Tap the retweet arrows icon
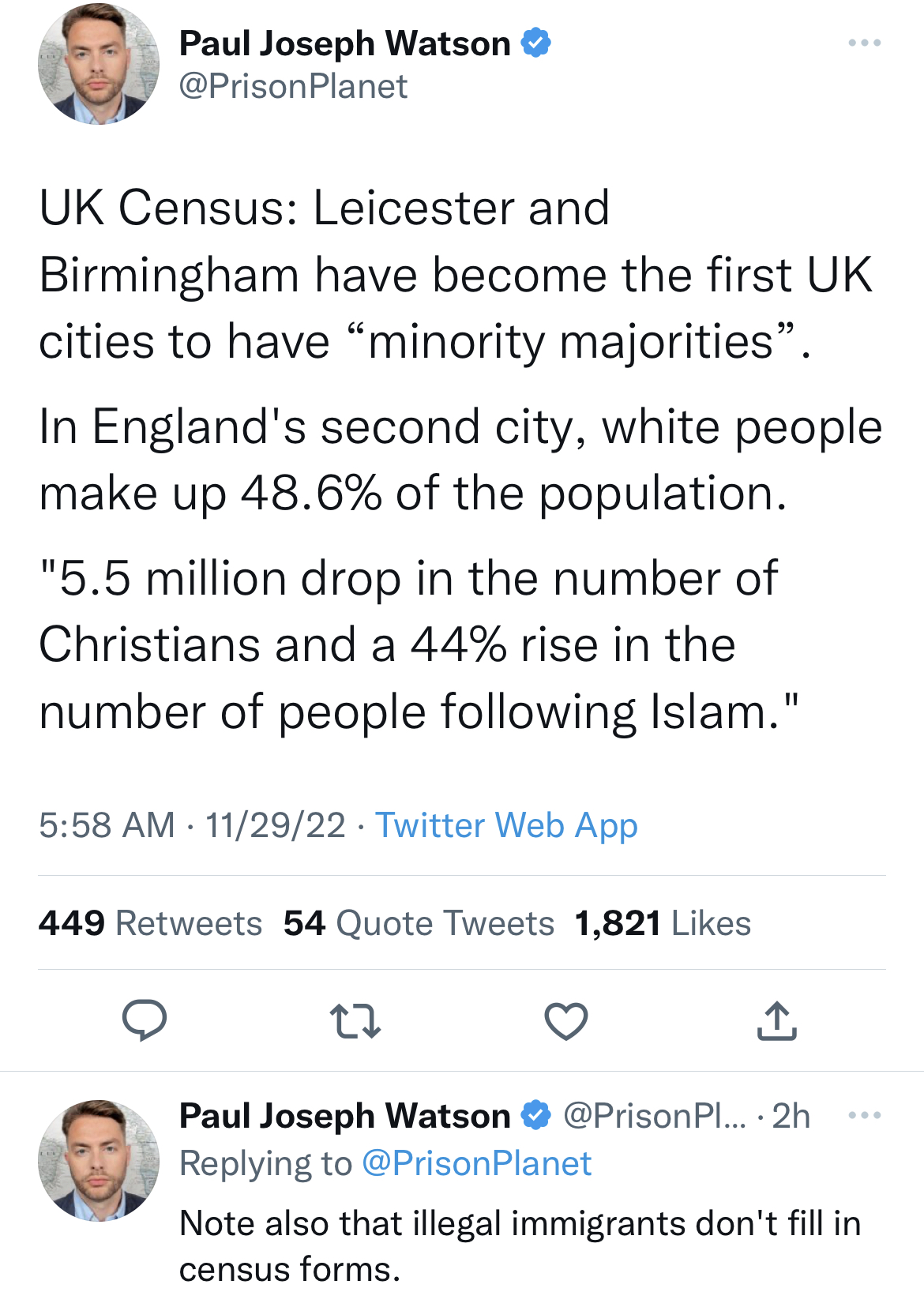 tap(355, 1020)
